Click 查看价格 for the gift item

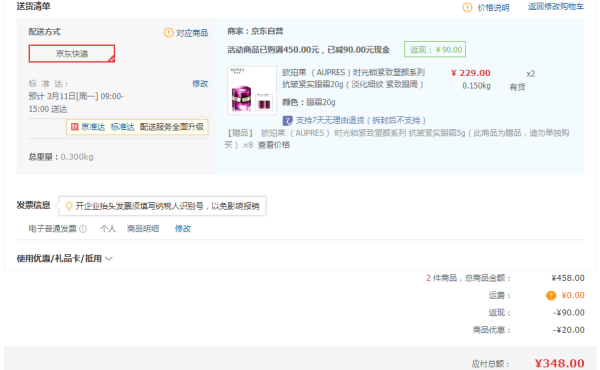click(x=274, y=145)
